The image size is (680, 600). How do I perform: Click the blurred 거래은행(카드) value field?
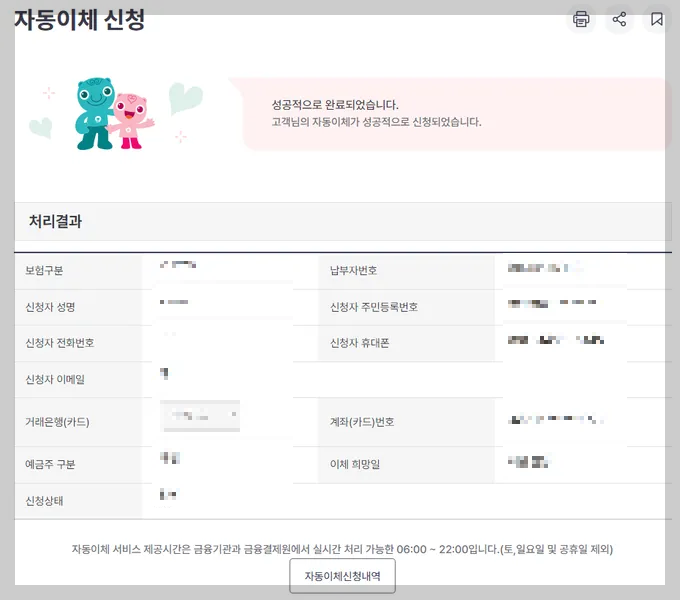pyautogui.click(x=200, y=416)
